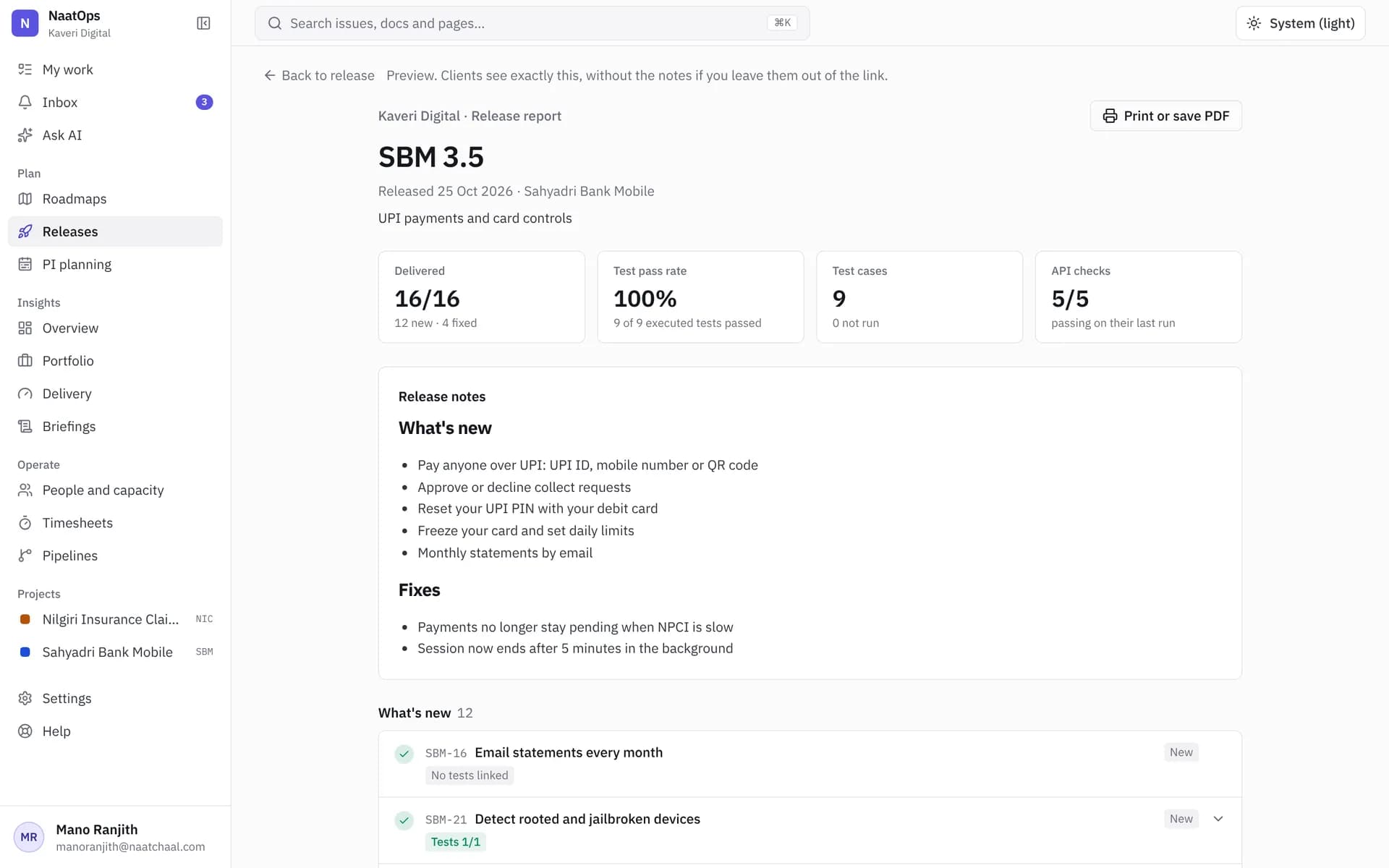This screenshot has width=1389, height=868.
Task: Open the Detect rooted and jailbroken devices issue
Action: coord(587,819)
